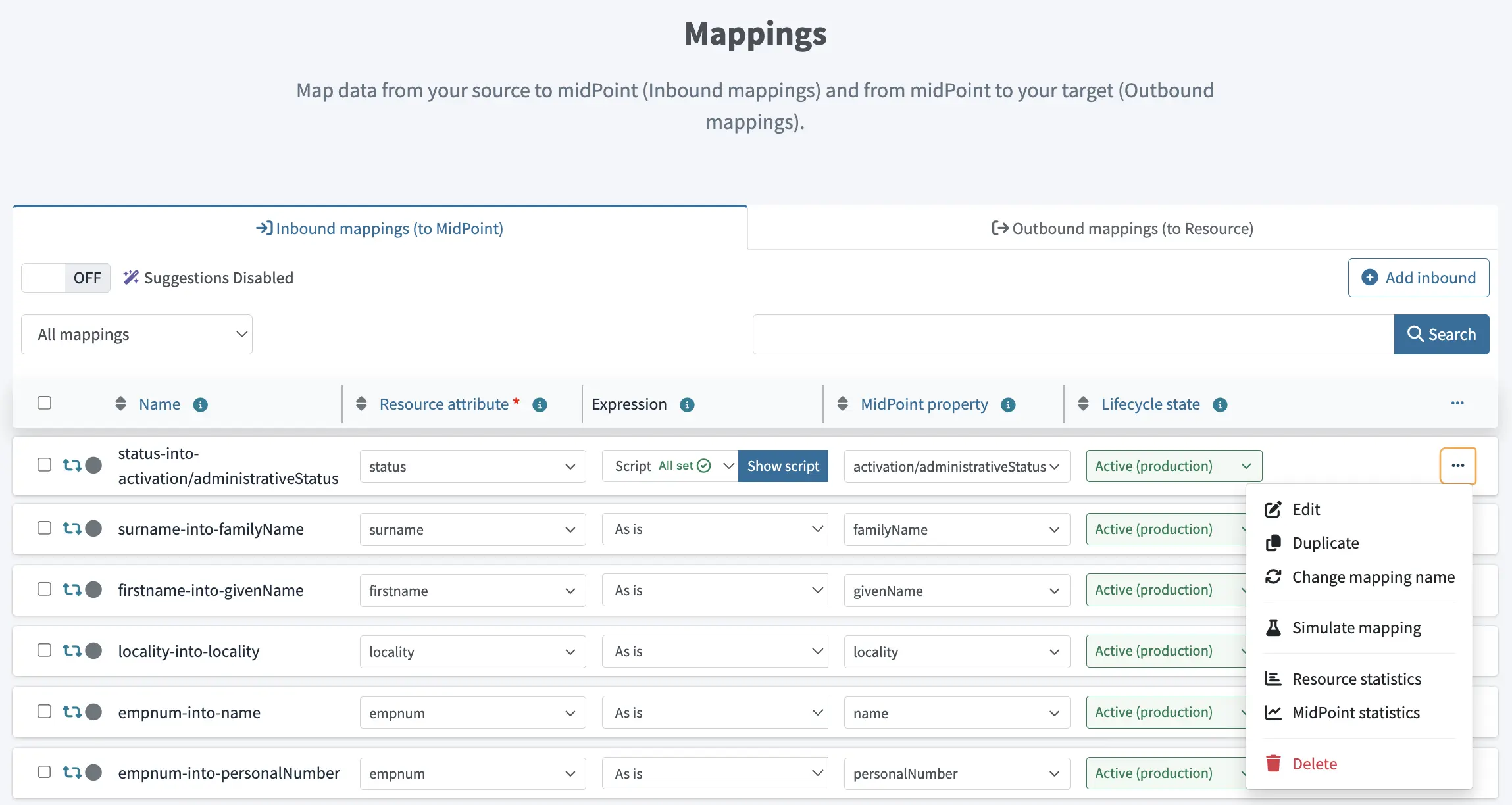Click the Name column header link
The height and width of the screenshot is (805, 1512).
pos(160,404)
